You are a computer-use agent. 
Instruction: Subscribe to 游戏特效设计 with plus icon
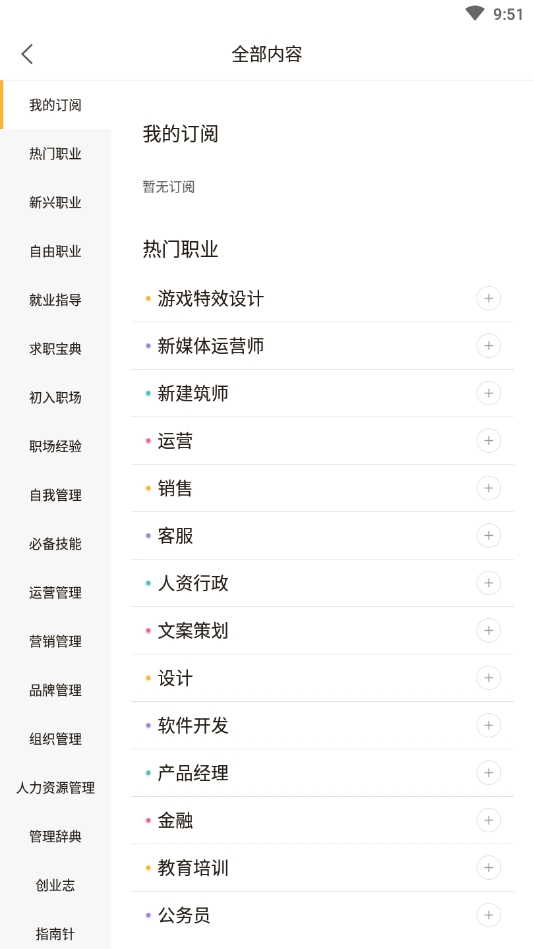pos(489,298)
